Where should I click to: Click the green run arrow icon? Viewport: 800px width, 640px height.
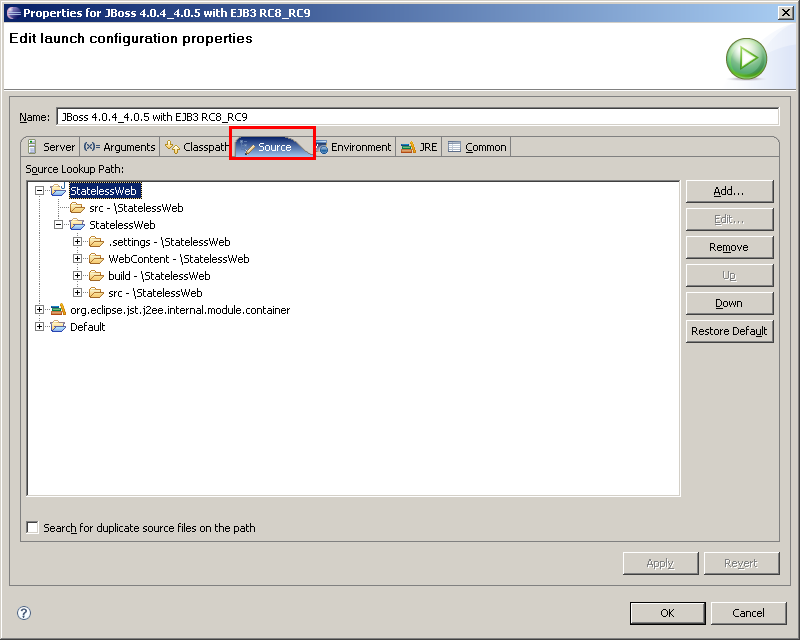point(746,58)
